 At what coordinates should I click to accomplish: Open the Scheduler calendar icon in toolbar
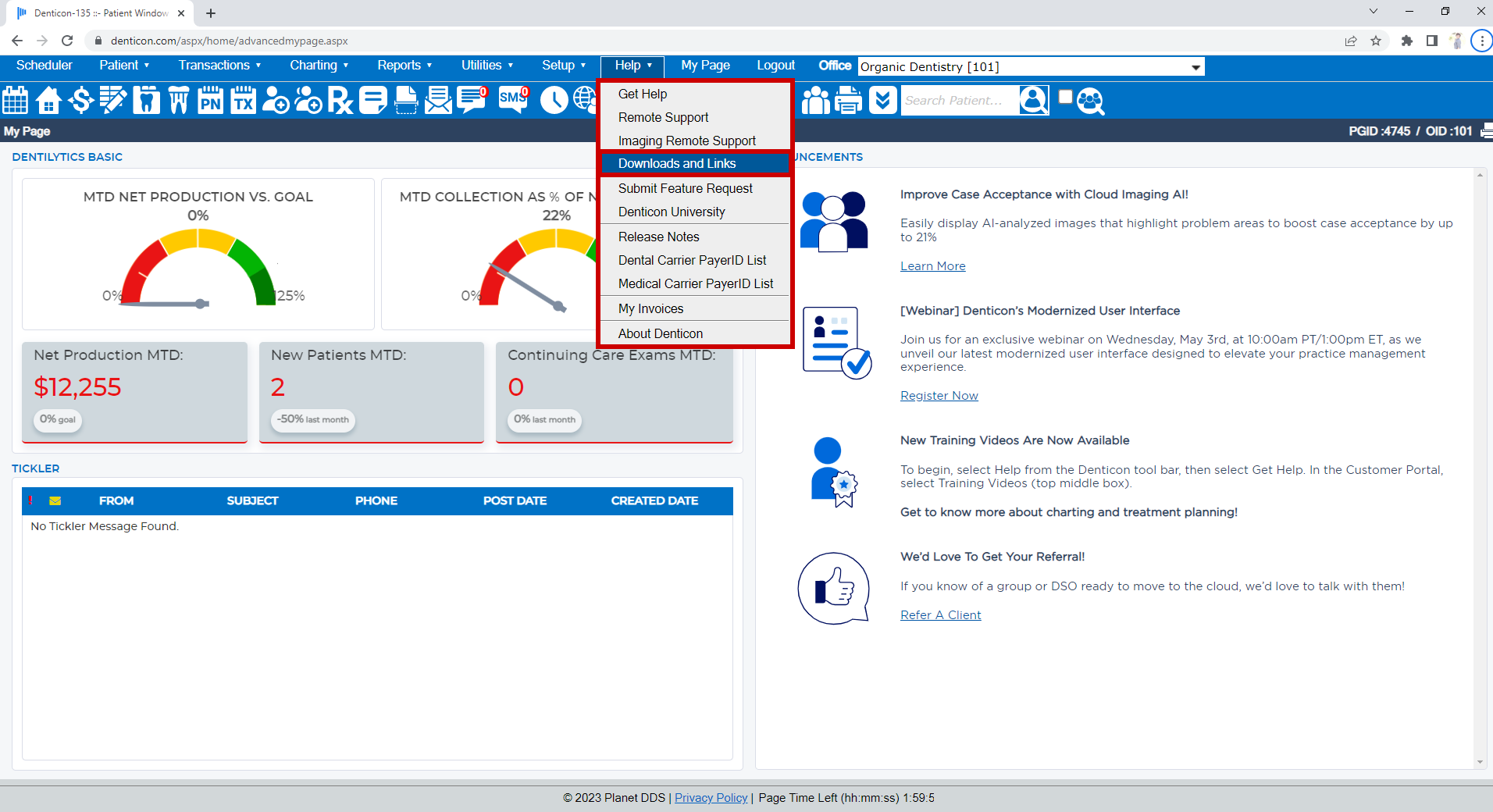tap(16, 100)
